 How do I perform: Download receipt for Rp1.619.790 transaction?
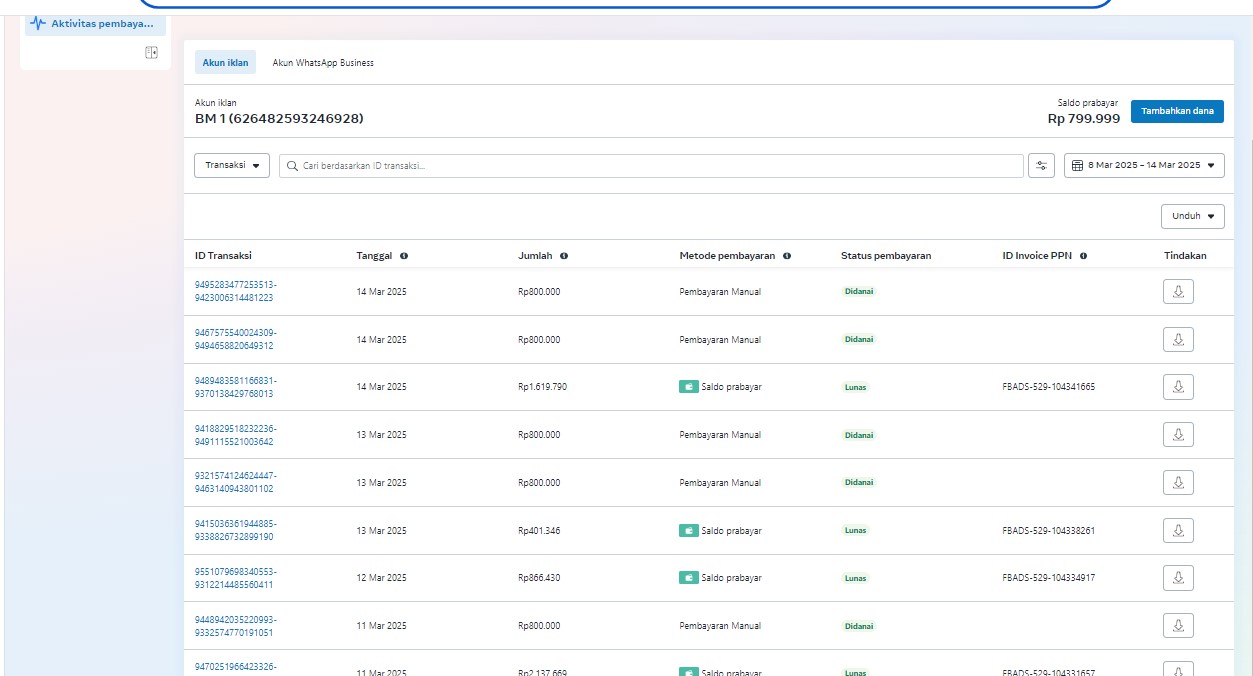click(1178, 387)
